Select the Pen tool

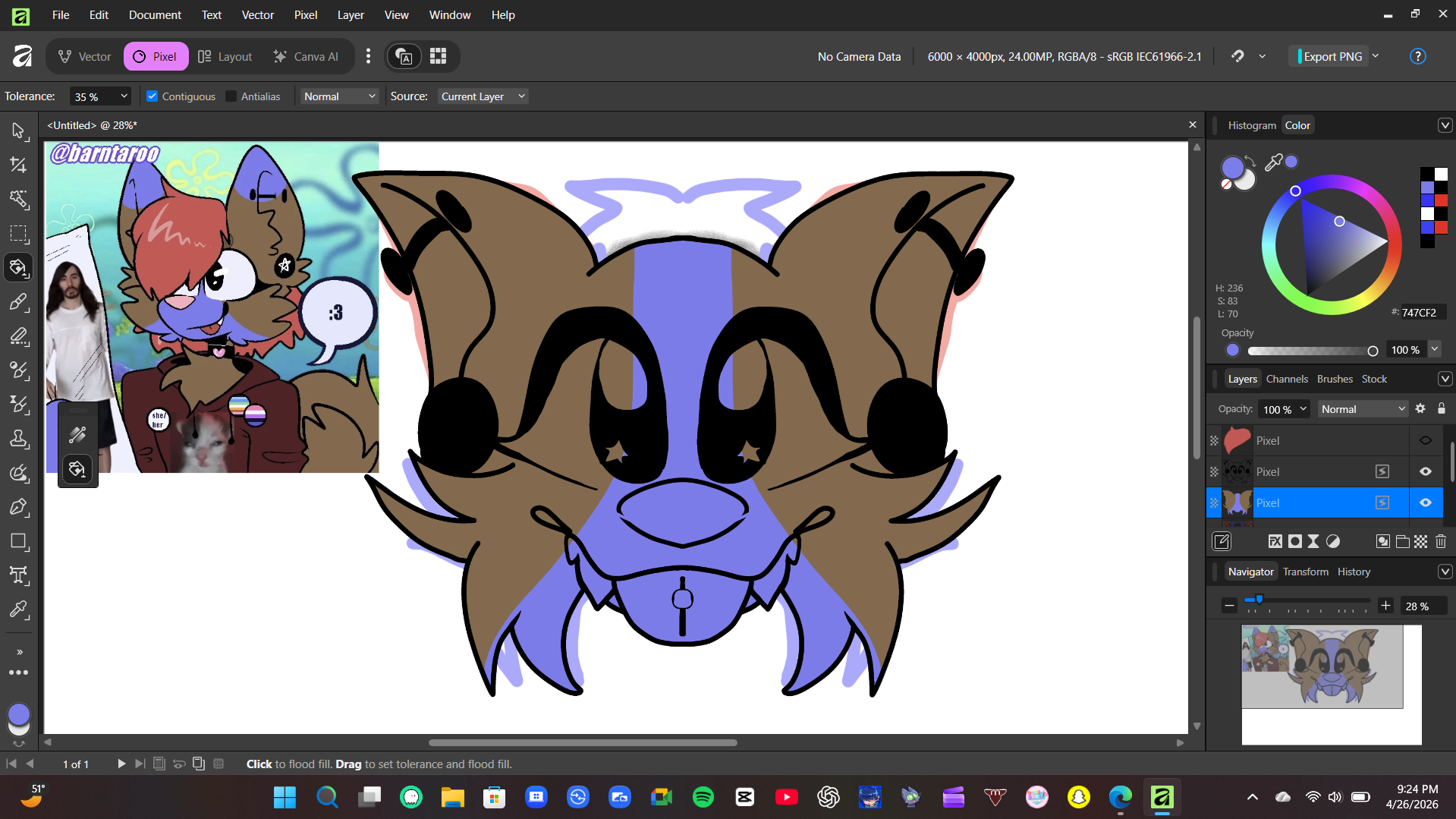coord(18,506)
